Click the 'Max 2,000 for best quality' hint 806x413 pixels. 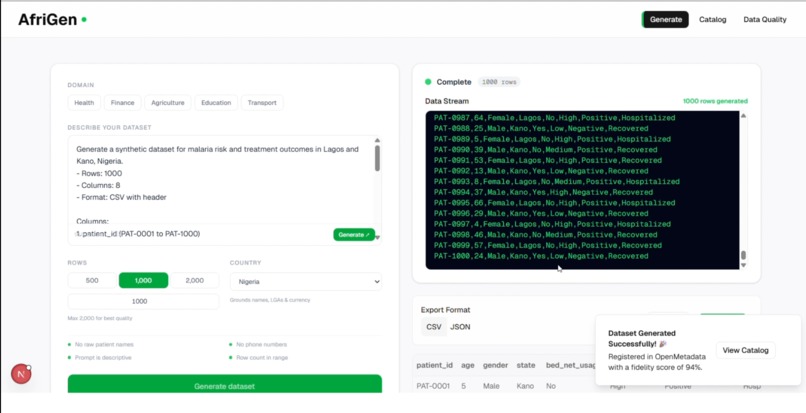coord(100,318)
